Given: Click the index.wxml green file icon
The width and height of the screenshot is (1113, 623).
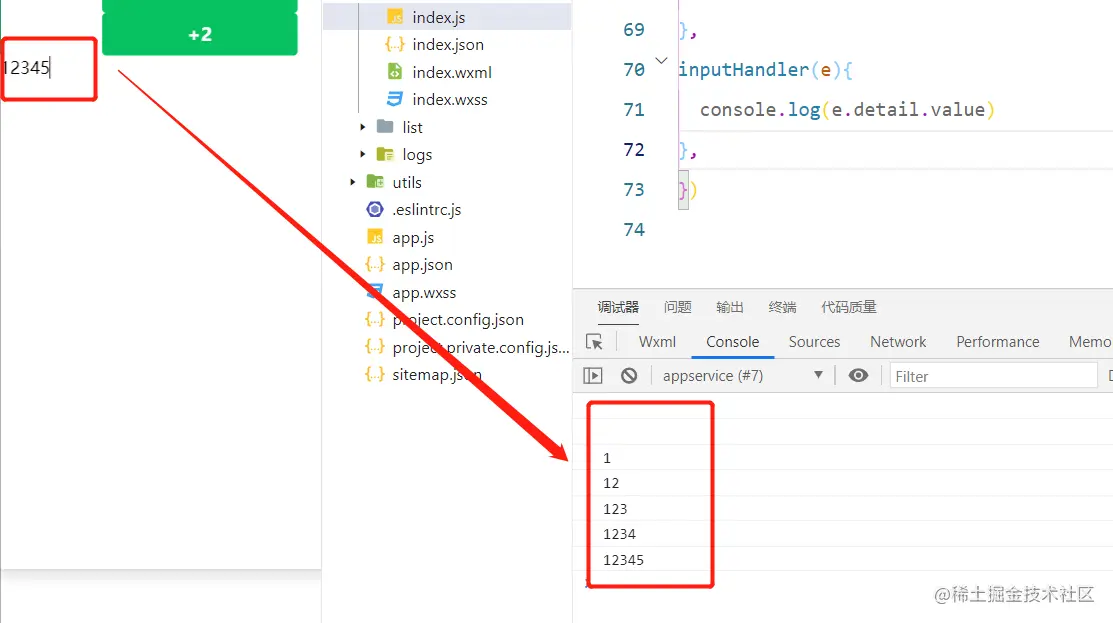Looking at the screenshot, I should point(395,72).
